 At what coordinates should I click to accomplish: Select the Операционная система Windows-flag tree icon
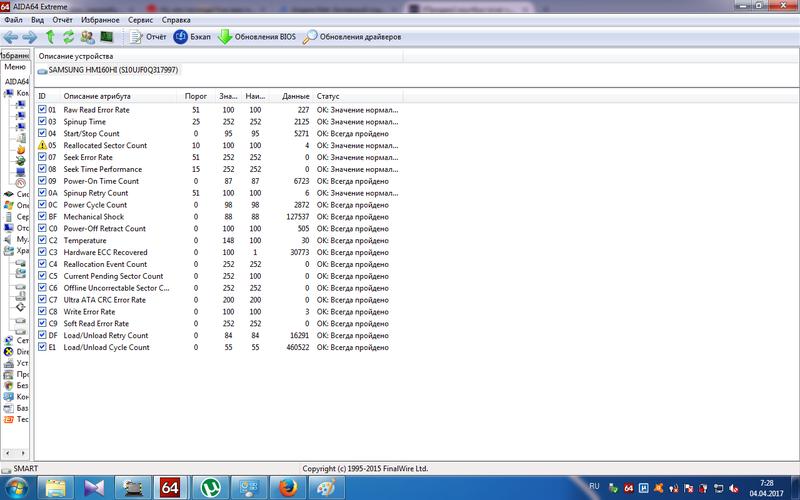tap(9, 205)
